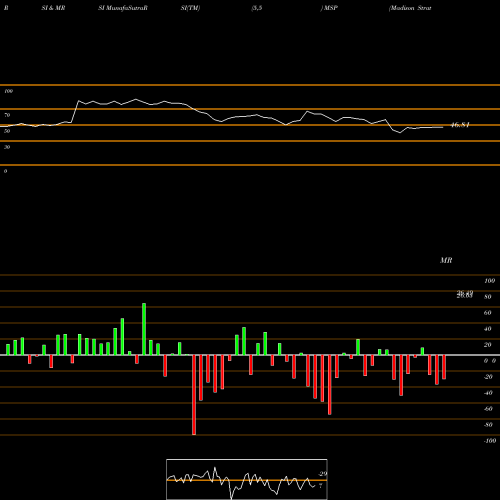500x500 pixels.
Task: Click the 70 level label on RSI chart
Action: click(7, 115)
